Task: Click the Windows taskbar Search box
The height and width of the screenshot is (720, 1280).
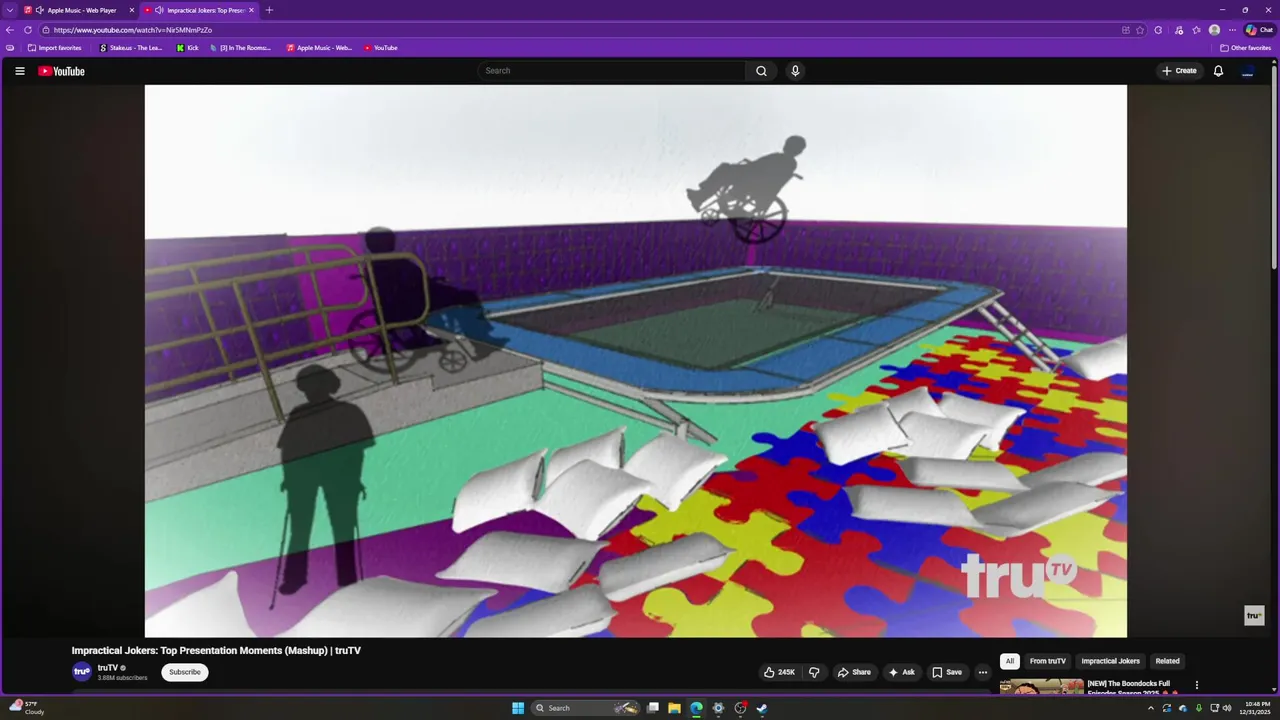Action: coord(586,708)
